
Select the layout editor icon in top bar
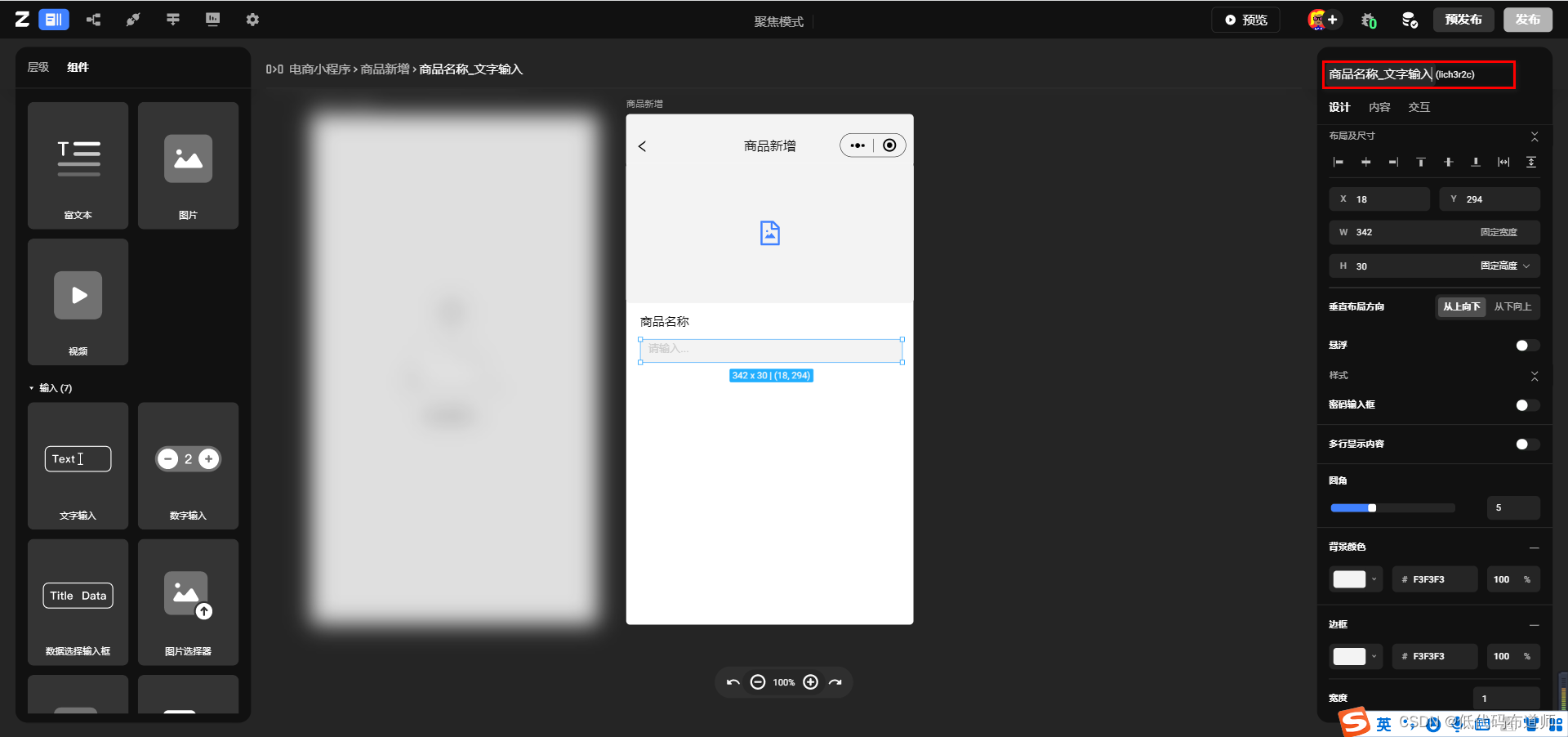pos(54,20)
